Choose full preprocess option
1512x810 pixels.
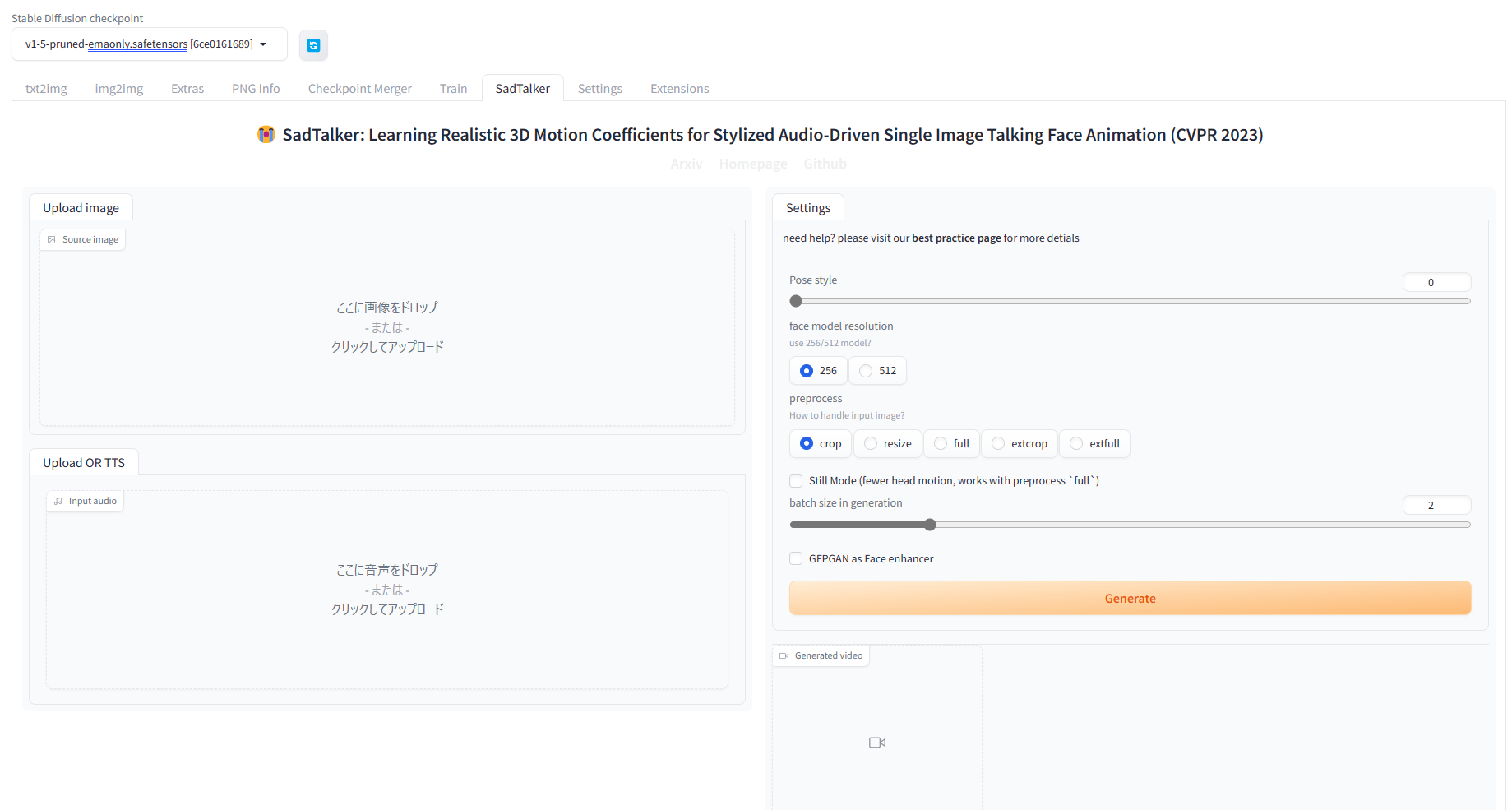952,444
